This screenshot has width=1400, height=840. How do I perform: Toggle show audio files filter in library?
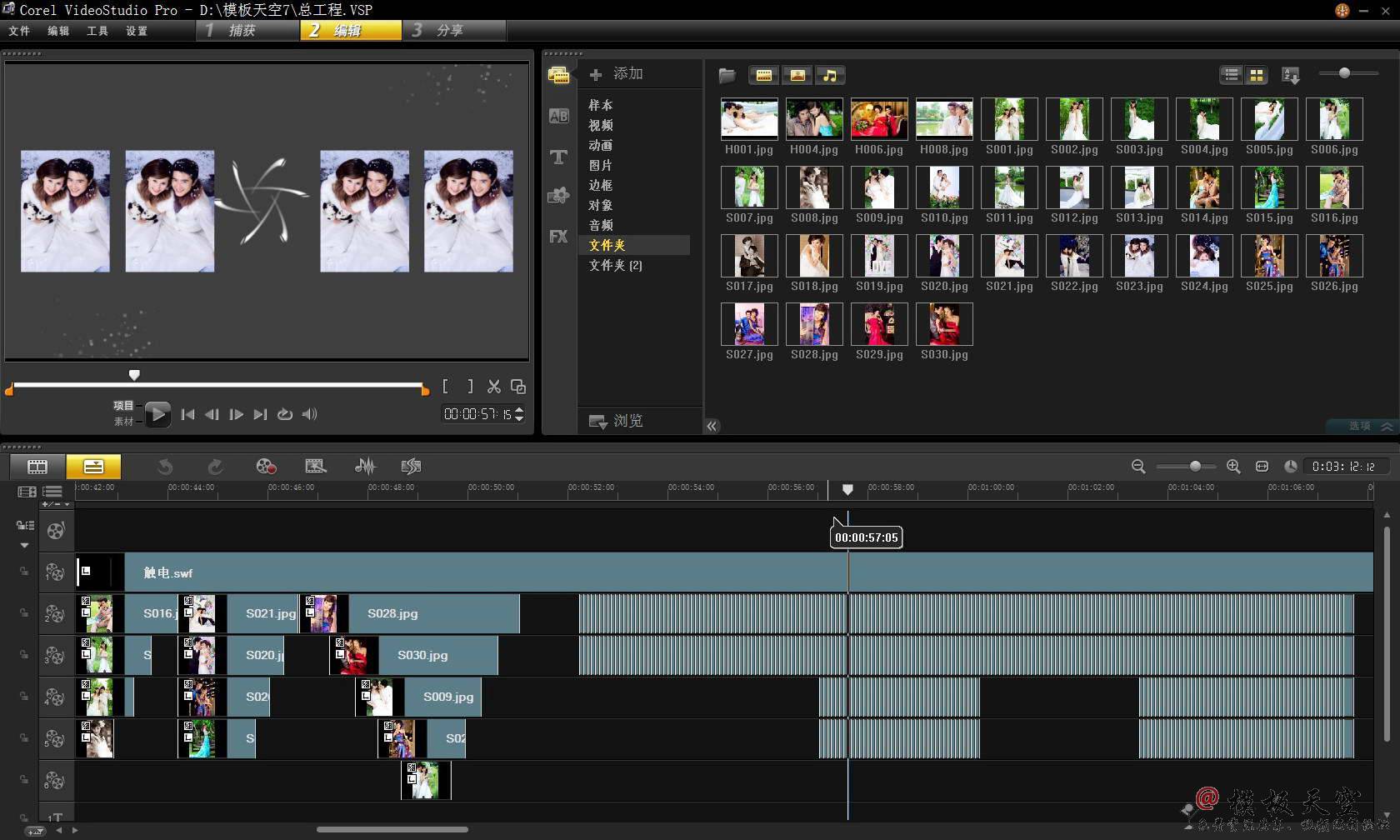point(830,76)
